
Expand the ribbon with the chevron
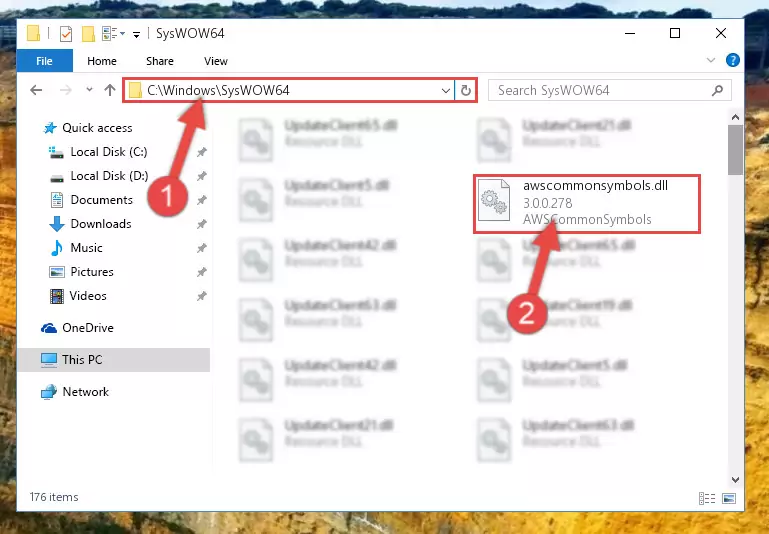point(711,60)
